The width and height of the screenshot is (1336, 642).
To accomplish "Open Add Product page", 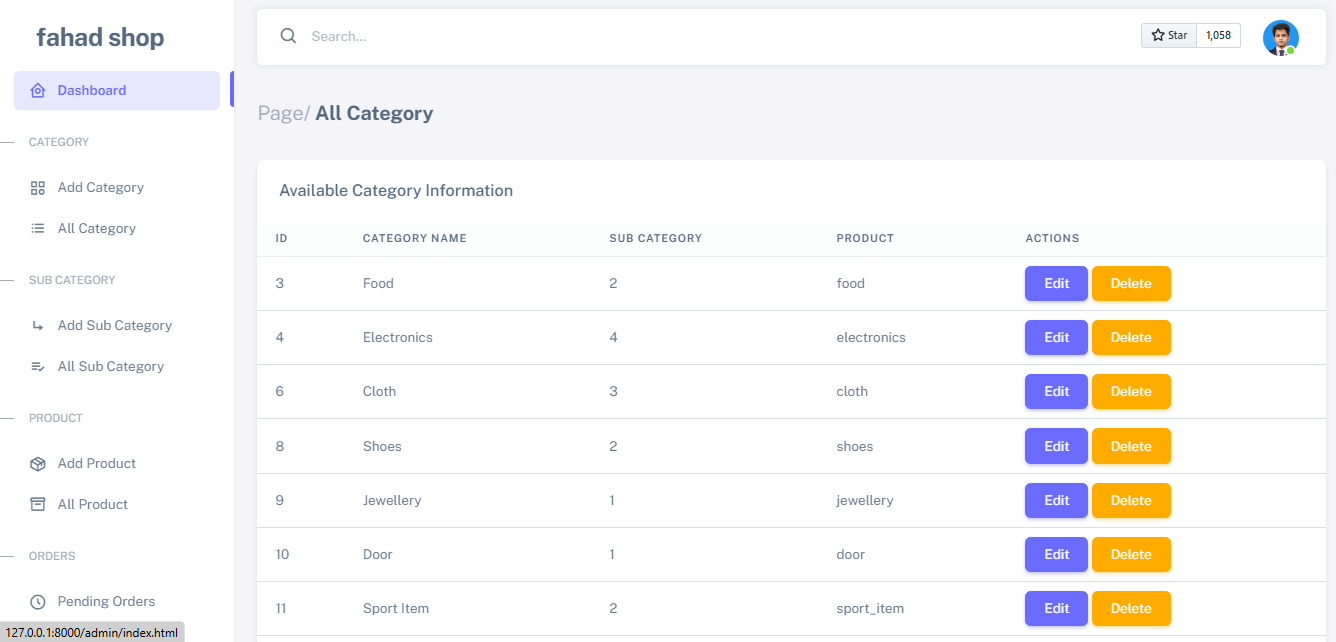I will point(97,464).
